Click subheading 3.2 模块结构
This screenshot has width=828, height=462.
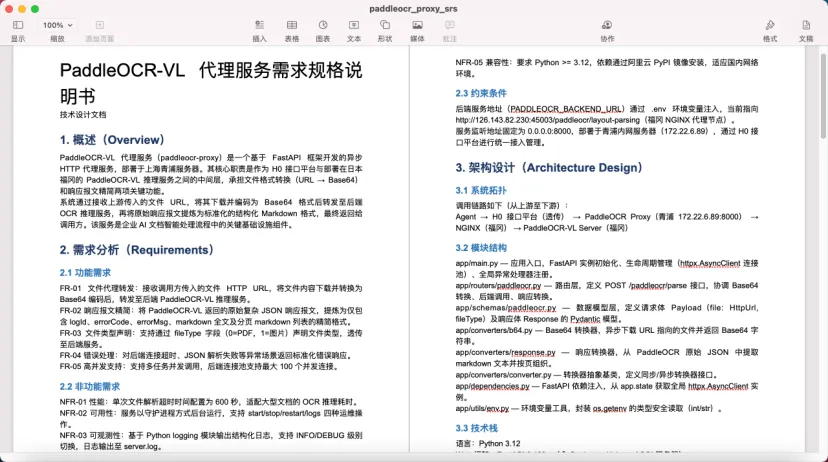pos(481,248)
